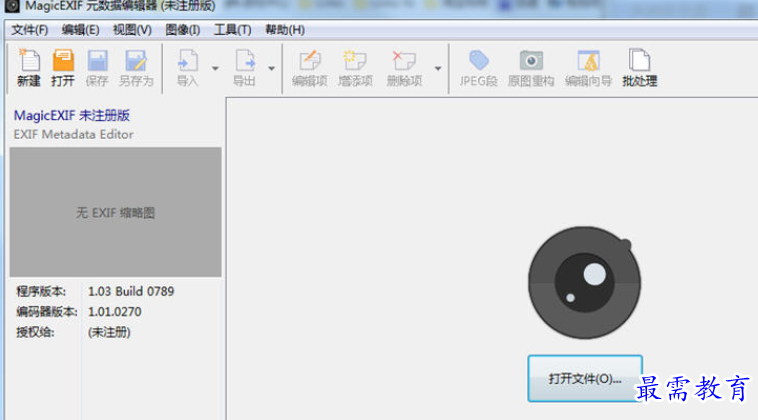The width and height of the screenshot is (758, 420).
Task: Open the 视图(V) menu
Action: (132, 30)
